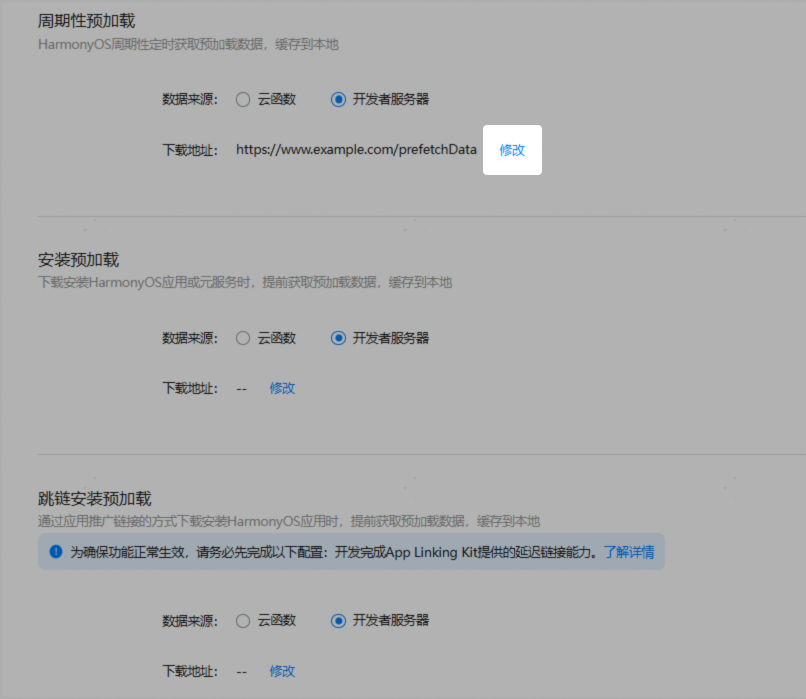The image size is (806, 699).
Task: Click the 安装预加载 section heading
Action: [x=78, y=260]
